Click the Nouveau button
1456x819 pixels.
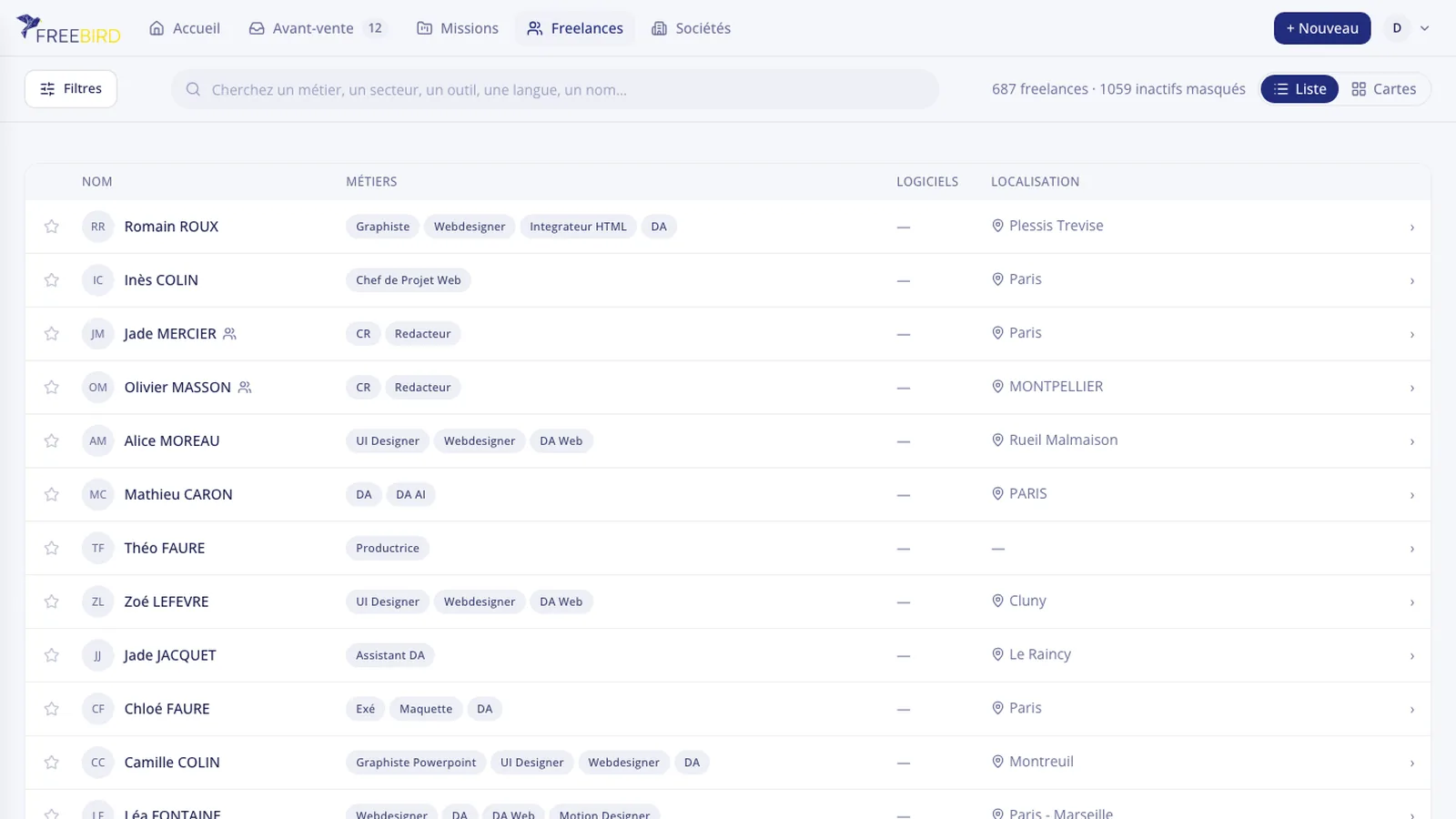[1322, 28]
